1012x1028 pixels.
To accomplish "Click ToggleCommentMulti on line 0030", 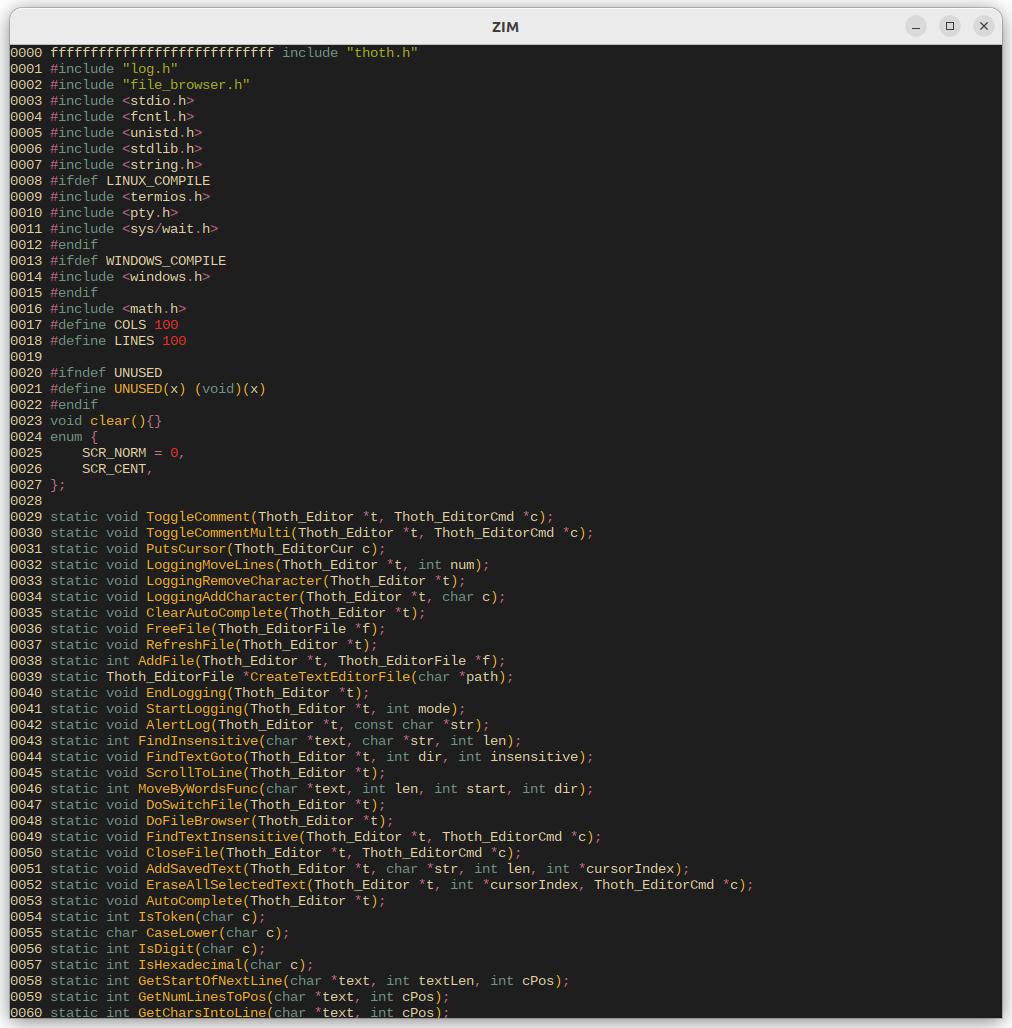I will (218, 532).
